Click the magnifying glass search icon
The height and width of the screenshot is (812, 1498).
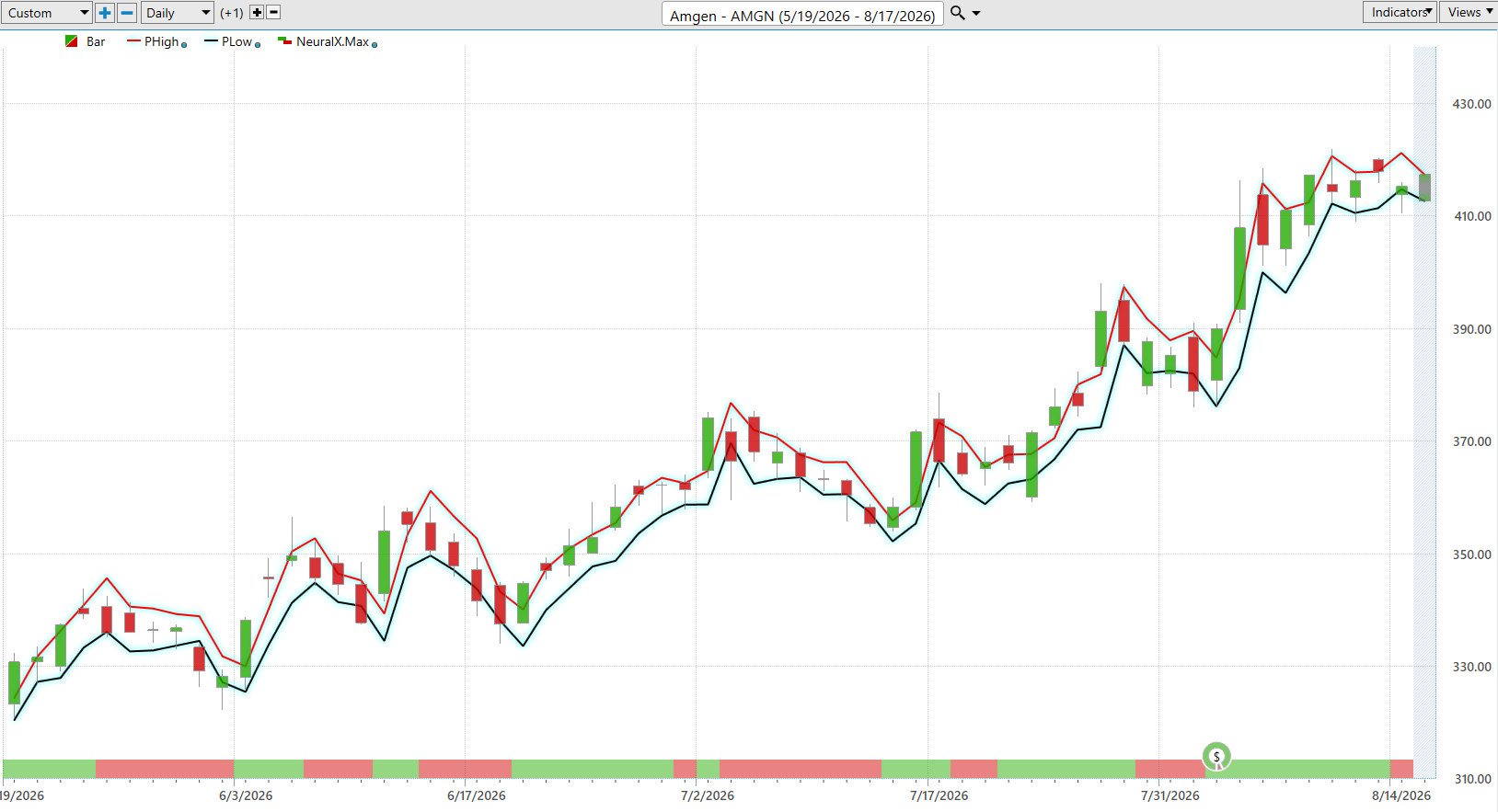[957, 13]
